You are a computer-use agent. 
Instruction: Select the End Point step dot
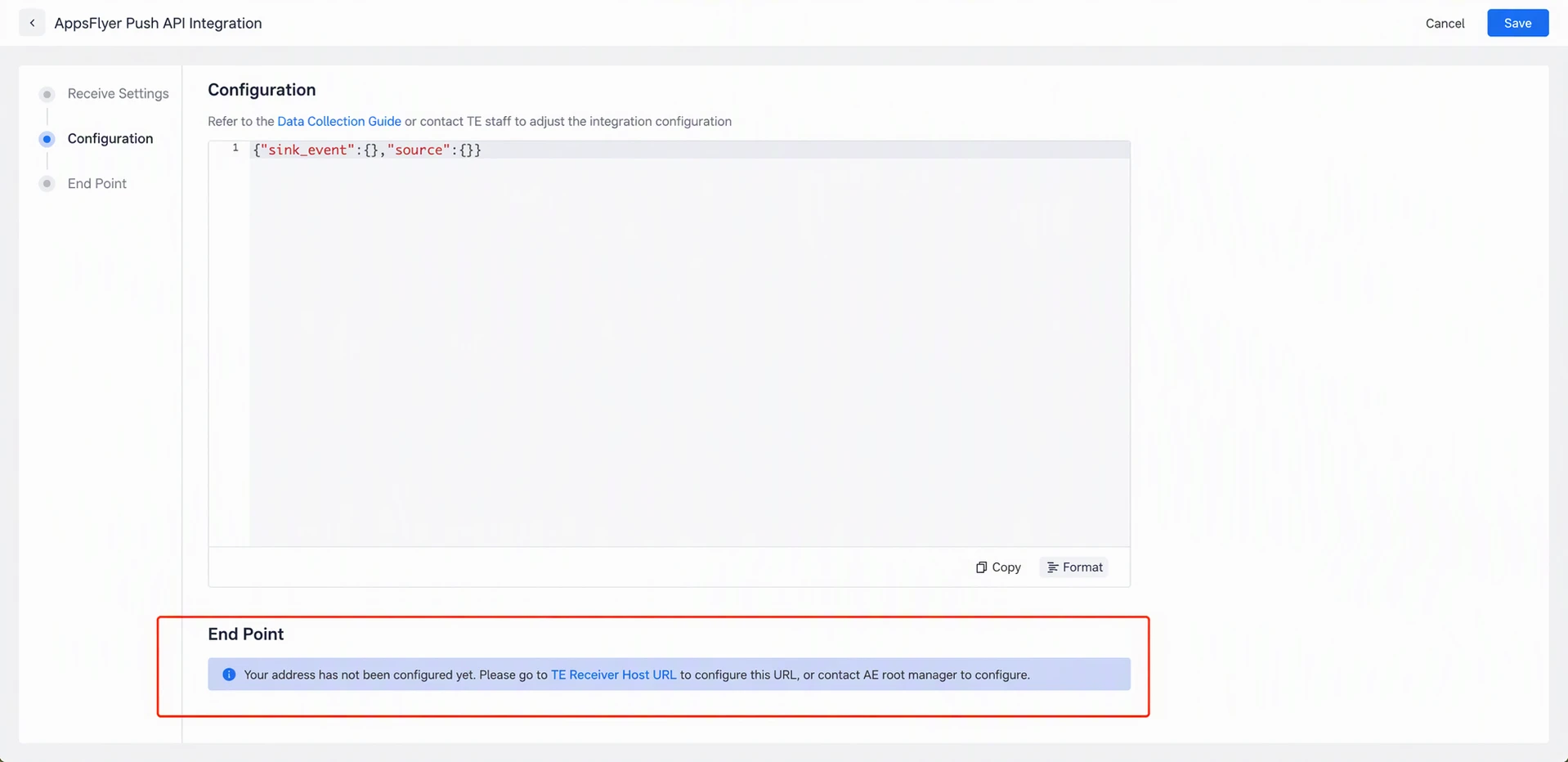tap(47, 184)
